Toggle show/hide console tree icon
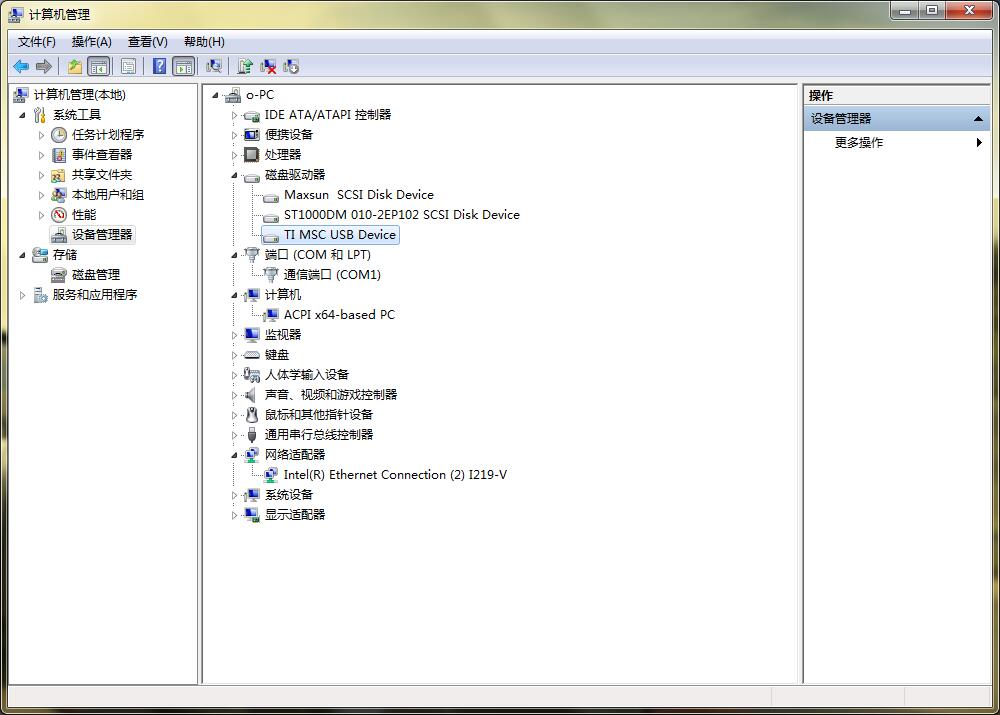Image resolution: width=1000 pixels, height=715 pixels. (99, 66)
